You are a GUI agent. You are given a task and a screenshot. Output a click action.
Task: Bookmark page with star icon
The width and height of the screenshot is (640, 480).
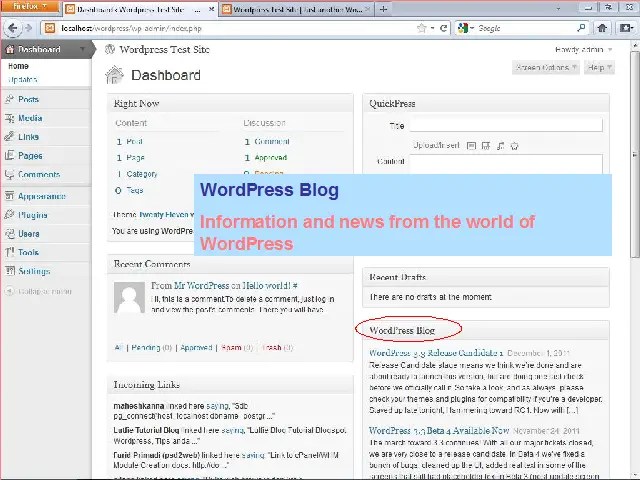pyautogui.click(x=422, y=28)
